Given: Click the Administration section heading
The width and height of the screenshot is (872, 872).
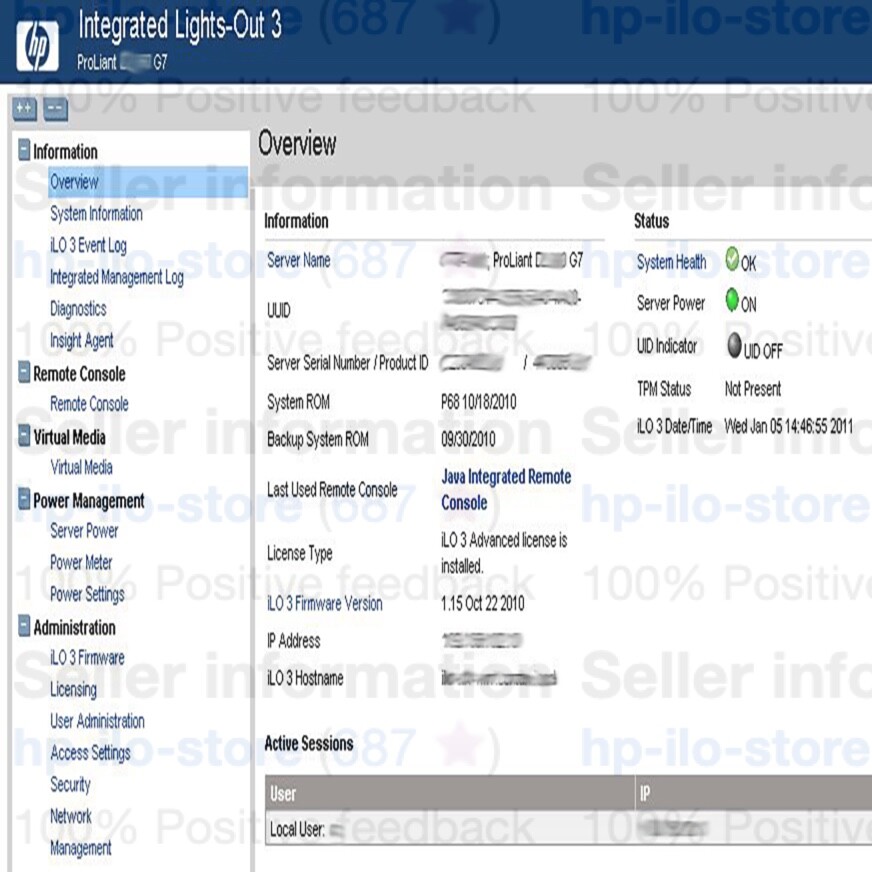Looking at the screenshot, I should [x=75, y=627].
